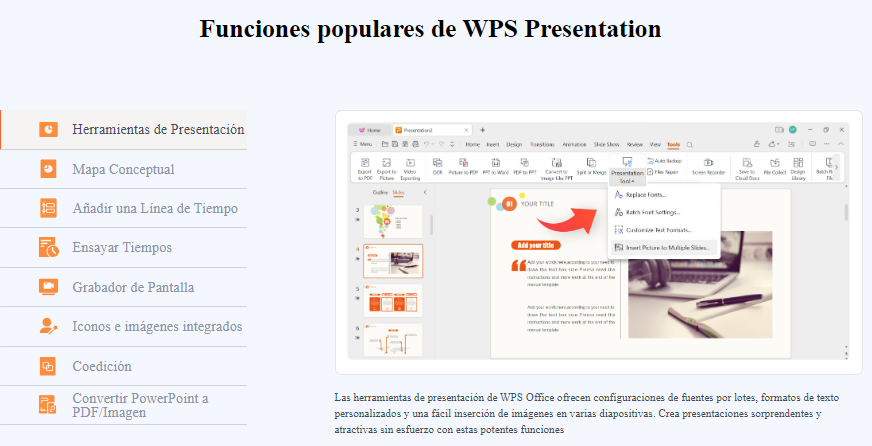Choose Replace Fonts from the dropdown menu

pos(665,195)
